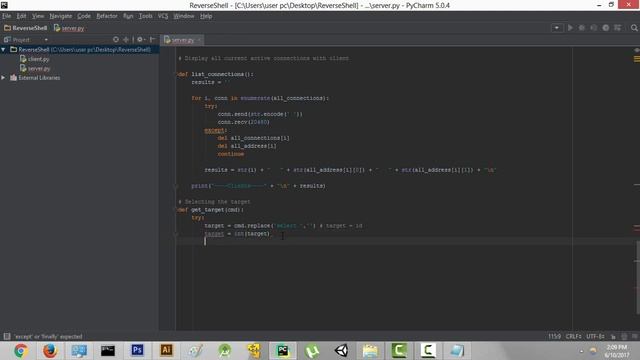The height and width of the screenshot is (360, 640).
Task: Open the Window menu
Action: pyautogui.click(x=184, y=16)
